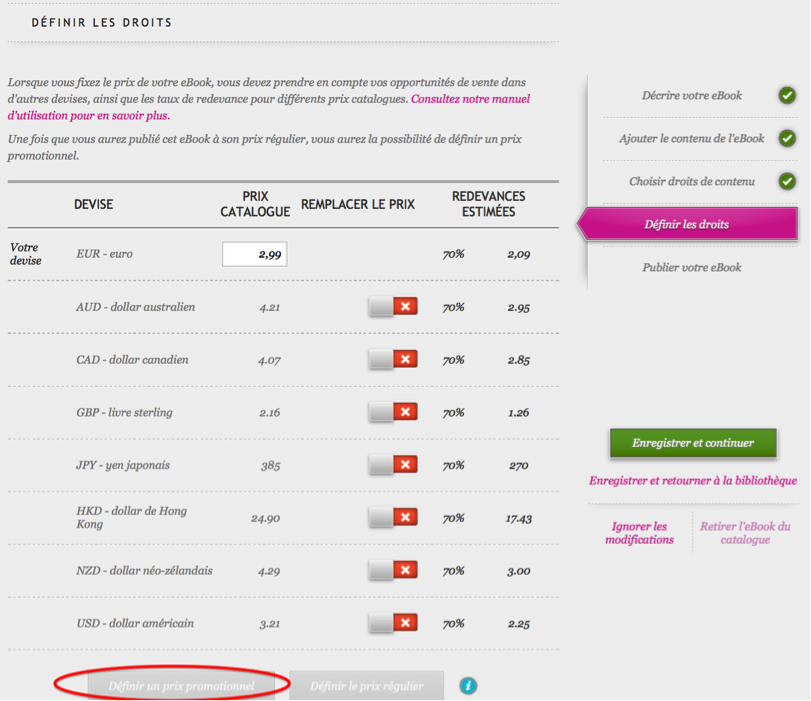Click green checkmark beside Décrire votre eBook
The image size is (811, 701).
[787, 95]
